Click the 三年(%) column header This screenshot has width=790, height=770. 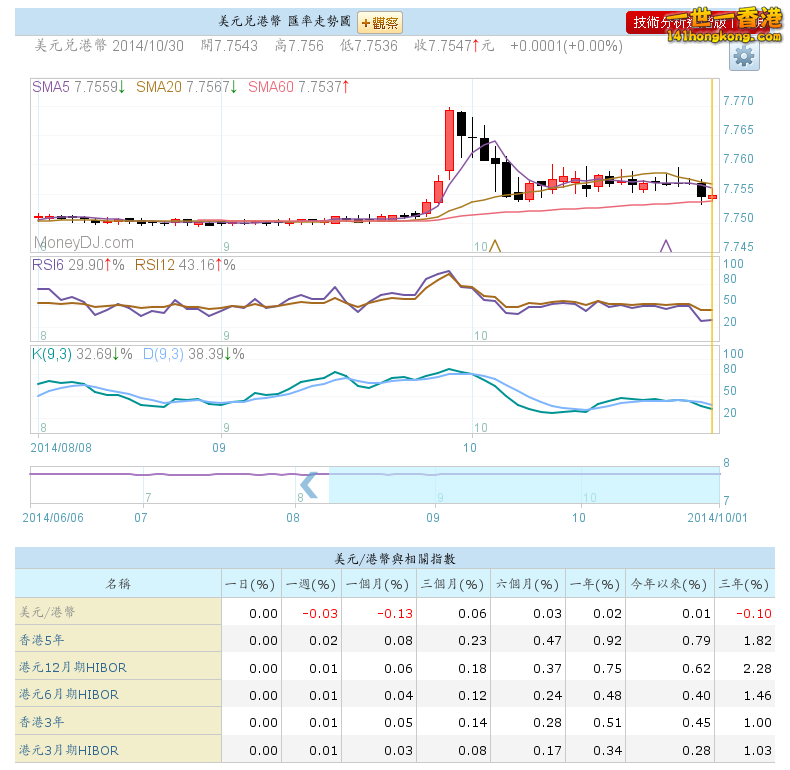point(744,584)
